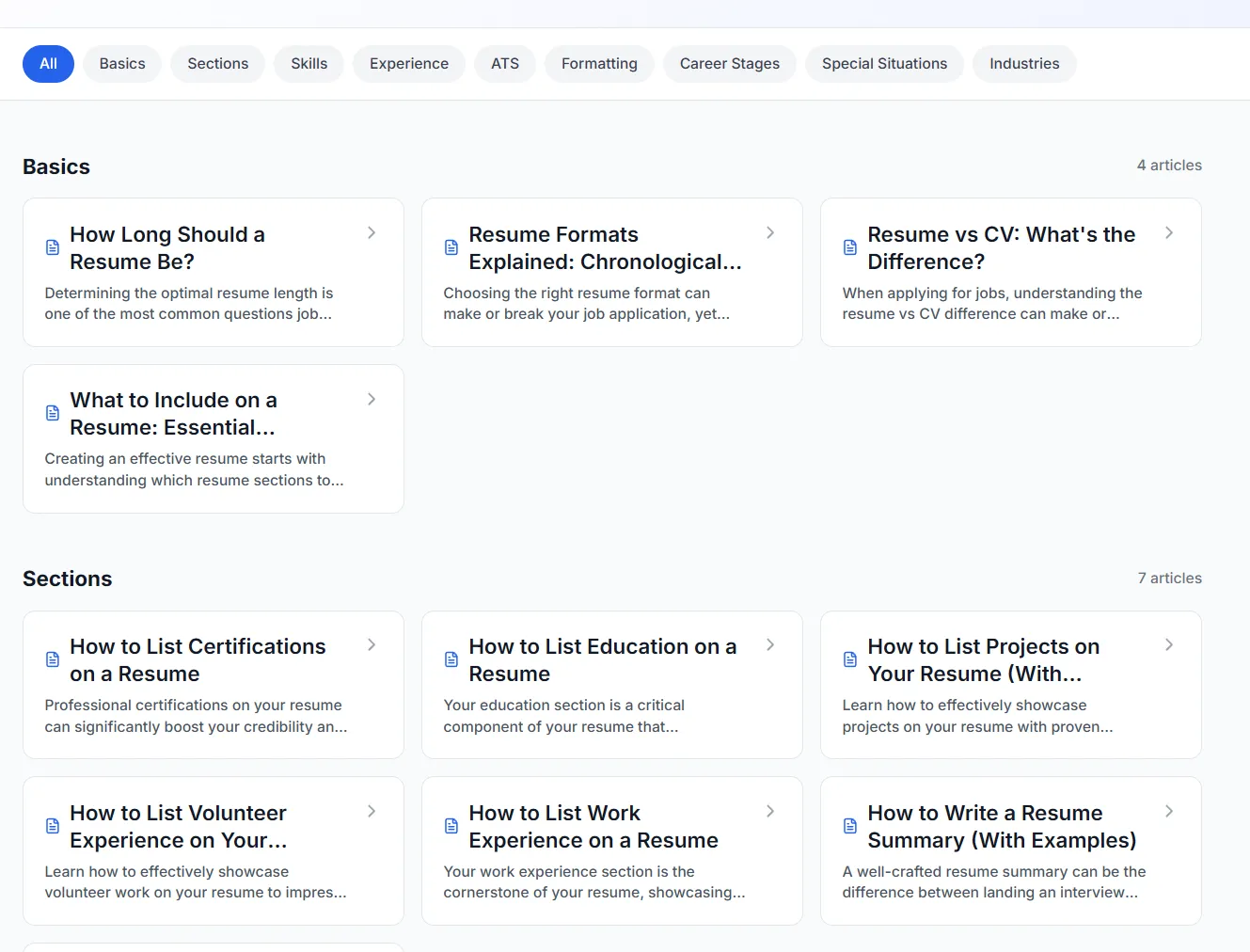Viewport: 1250px width, 952px height.
Task: Click document icon beside How to List Volunteer Experience
Action: pos(53,826)
